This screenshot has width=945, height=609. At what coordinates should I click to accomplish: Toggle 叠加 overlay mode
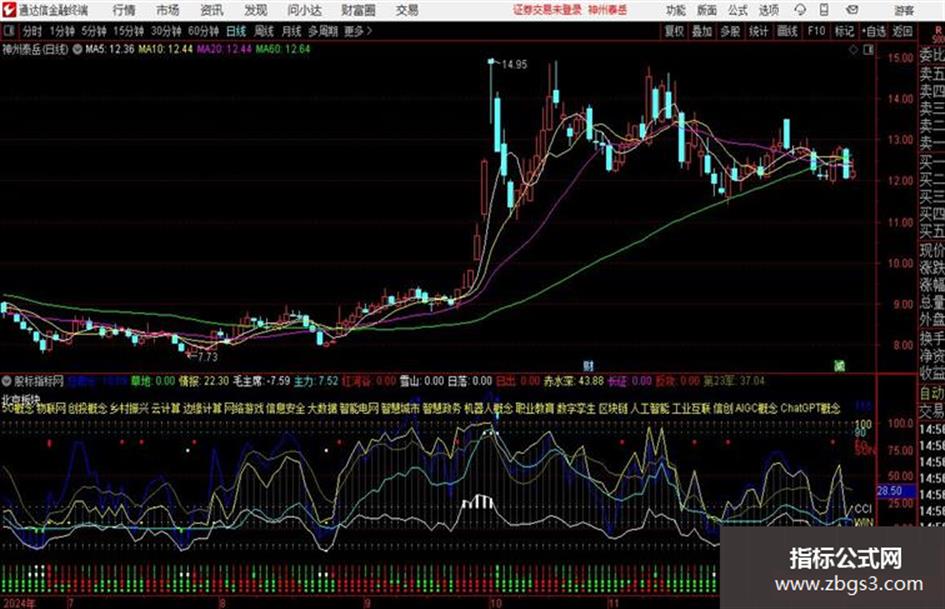pyautogui.click(x=702, y=31)
